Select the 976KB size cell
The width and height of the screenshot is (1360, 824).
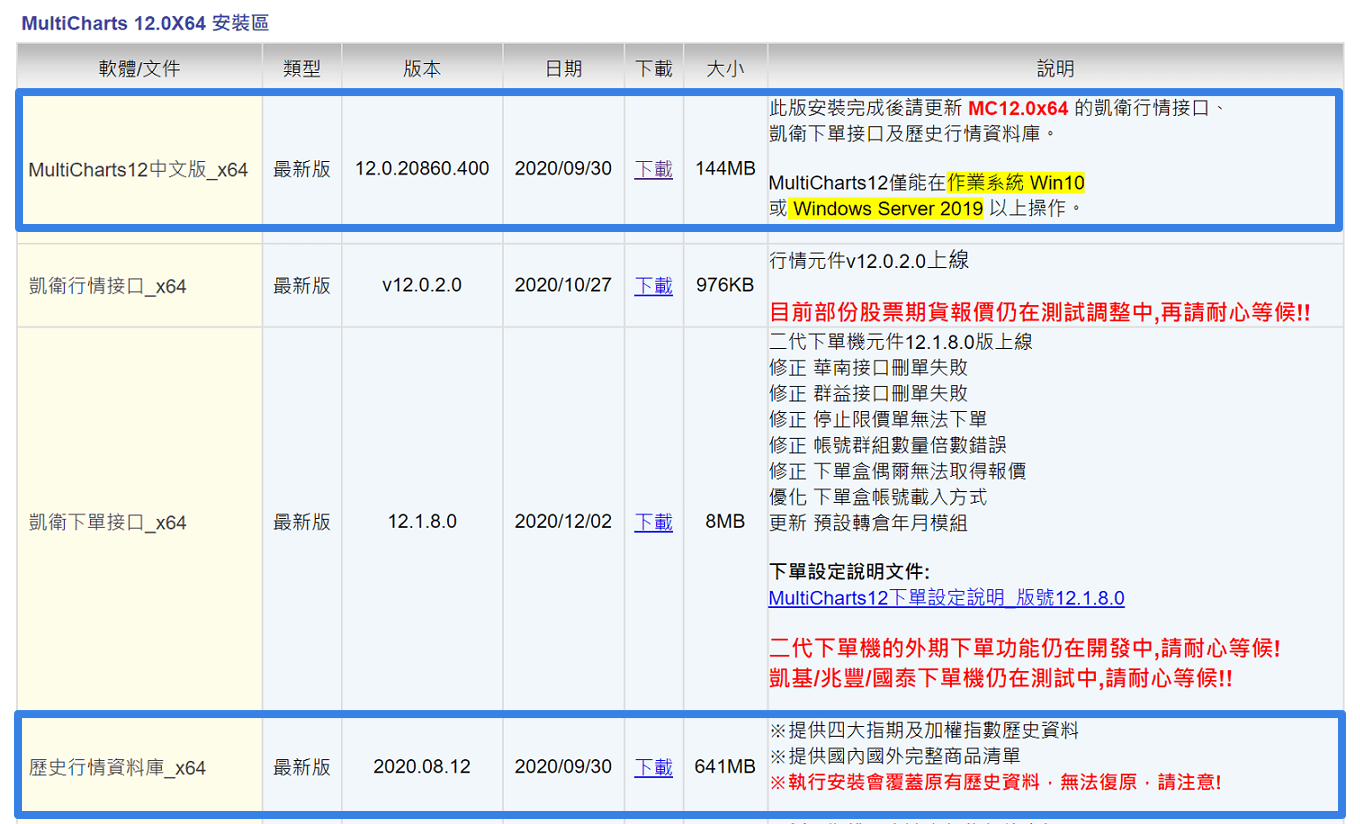pos(725,285)
